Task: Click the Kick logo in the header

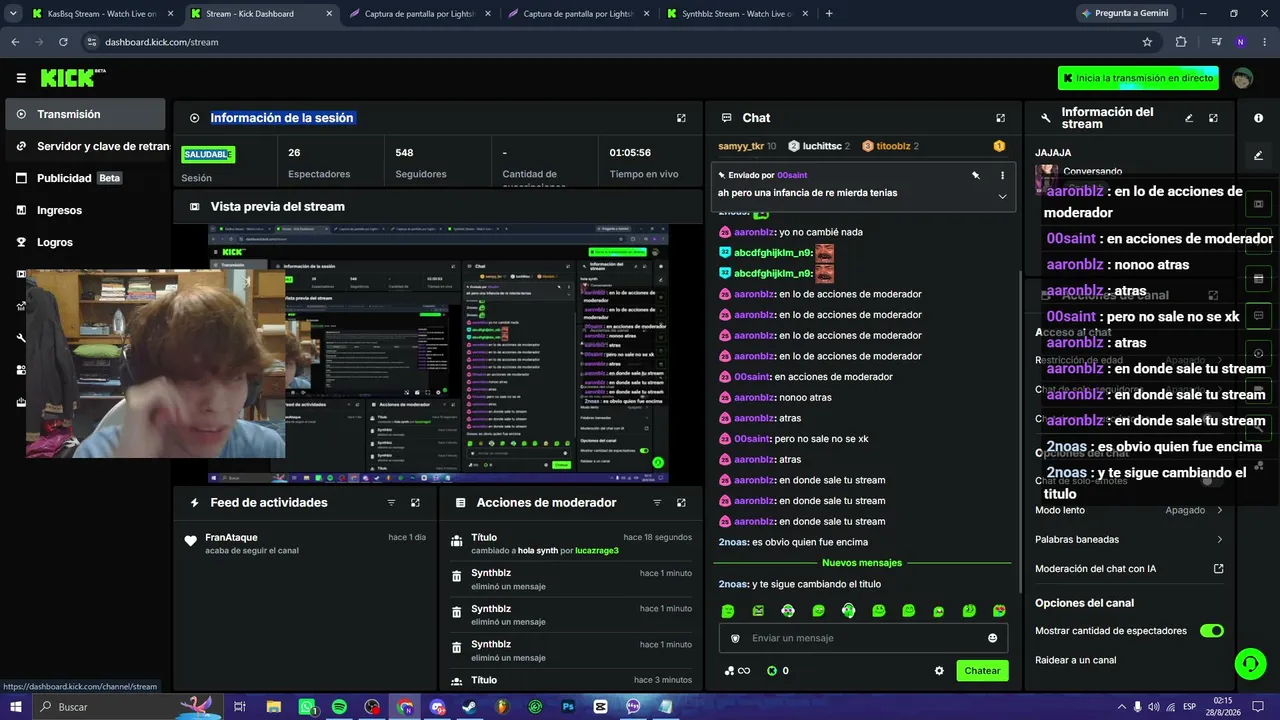Action: pyautogui.click(x=72, y=78)
